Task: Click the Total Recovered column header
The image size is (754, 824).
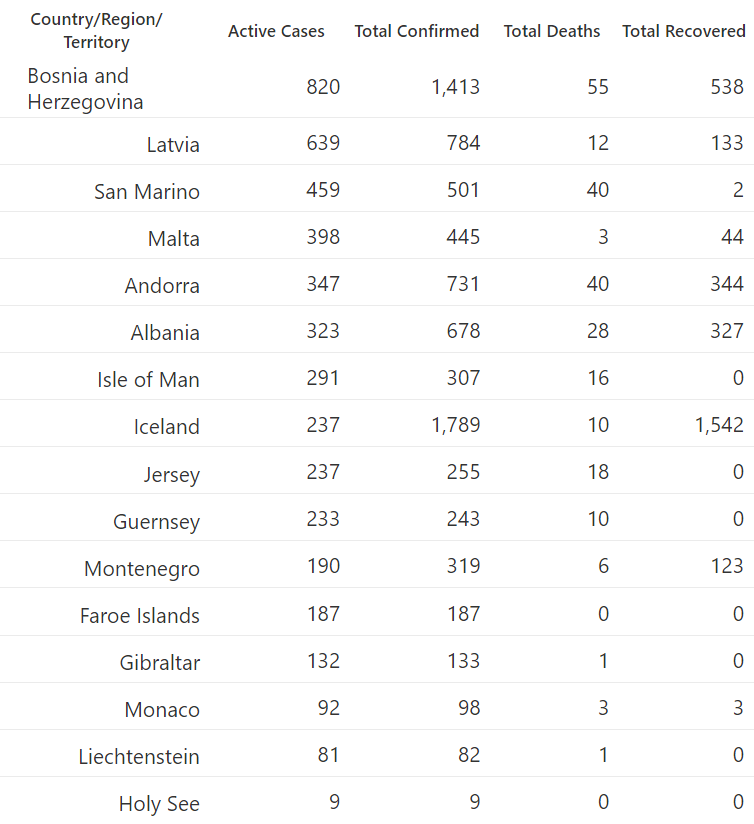Action: tap(684, 32)
